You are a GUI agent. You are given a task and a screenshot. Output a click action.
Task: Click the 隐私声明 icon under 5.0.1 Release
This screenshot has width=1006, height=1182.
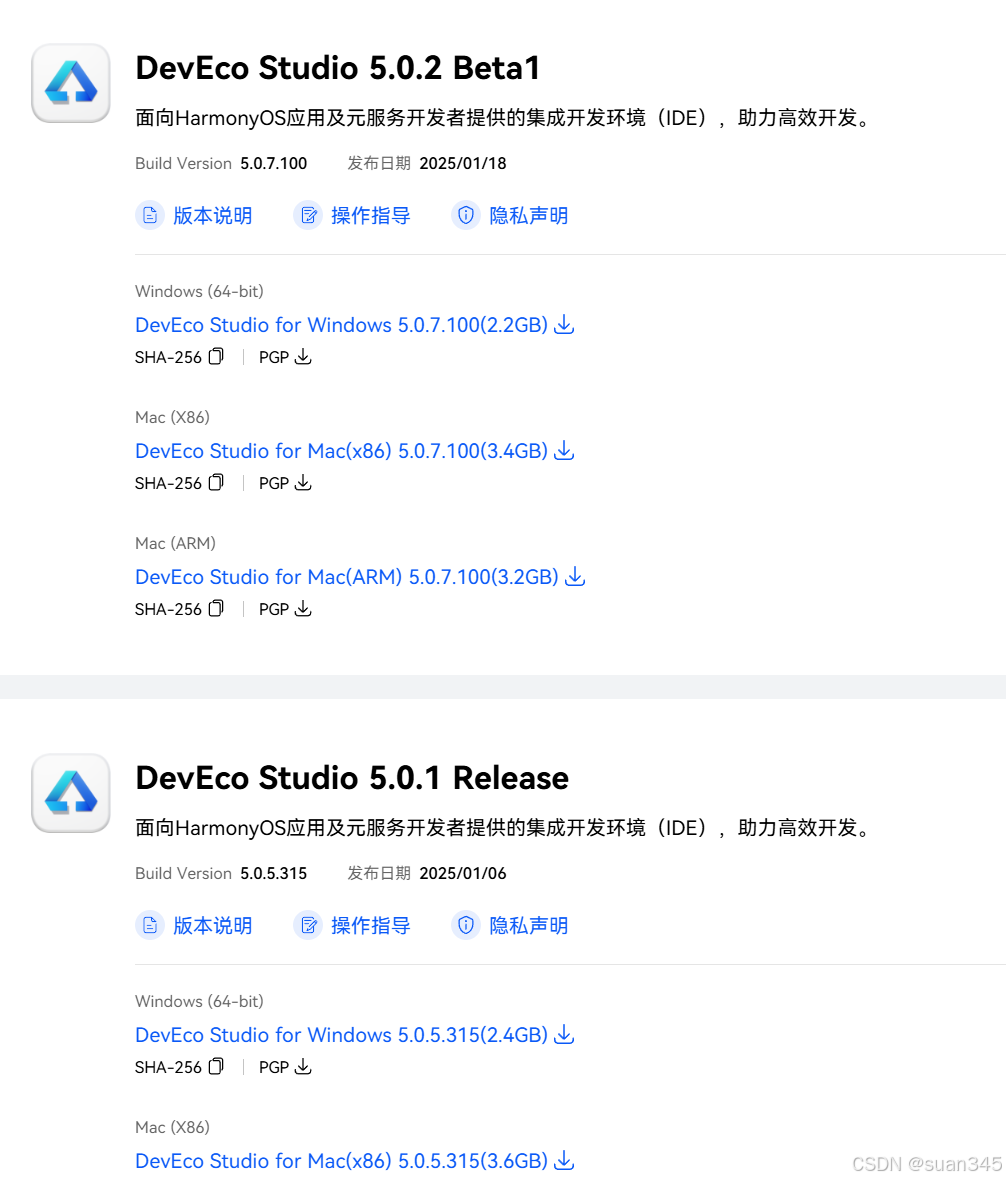(466, 925)
